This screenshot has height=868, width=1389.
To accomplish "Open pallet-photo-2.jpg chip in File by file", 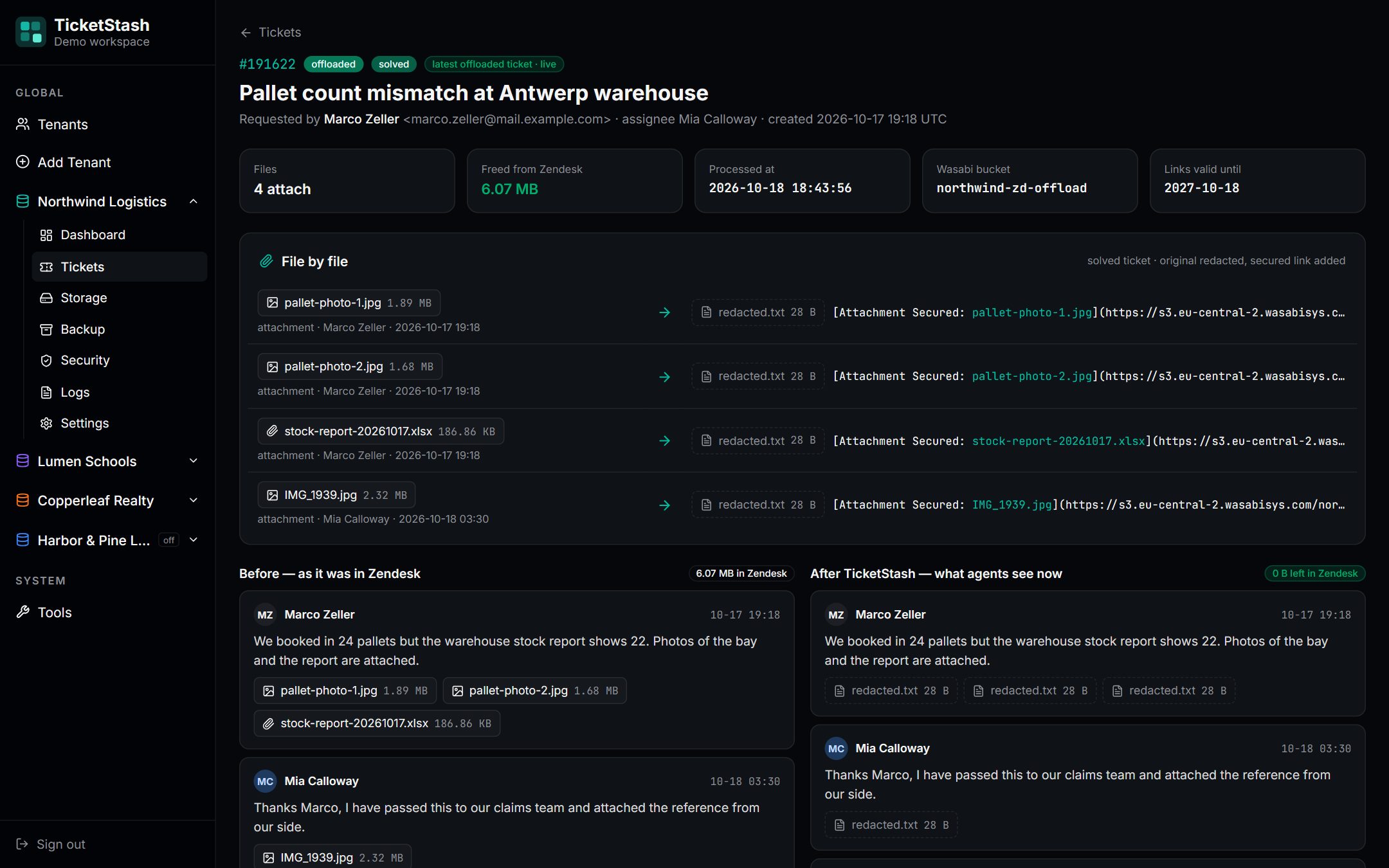I will (350, 366).
